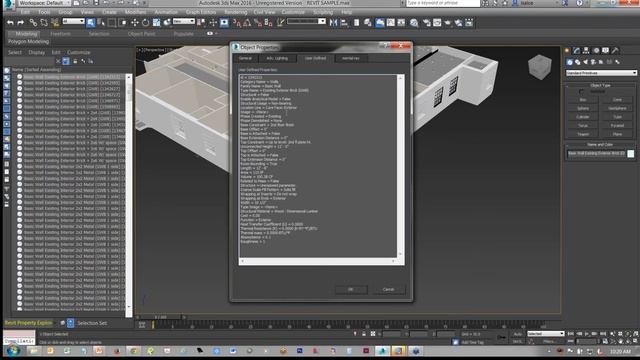Click the GeoSphere primitive button
Image resolution: width=640 pixels, height=360 pixels.
point(617,108)
